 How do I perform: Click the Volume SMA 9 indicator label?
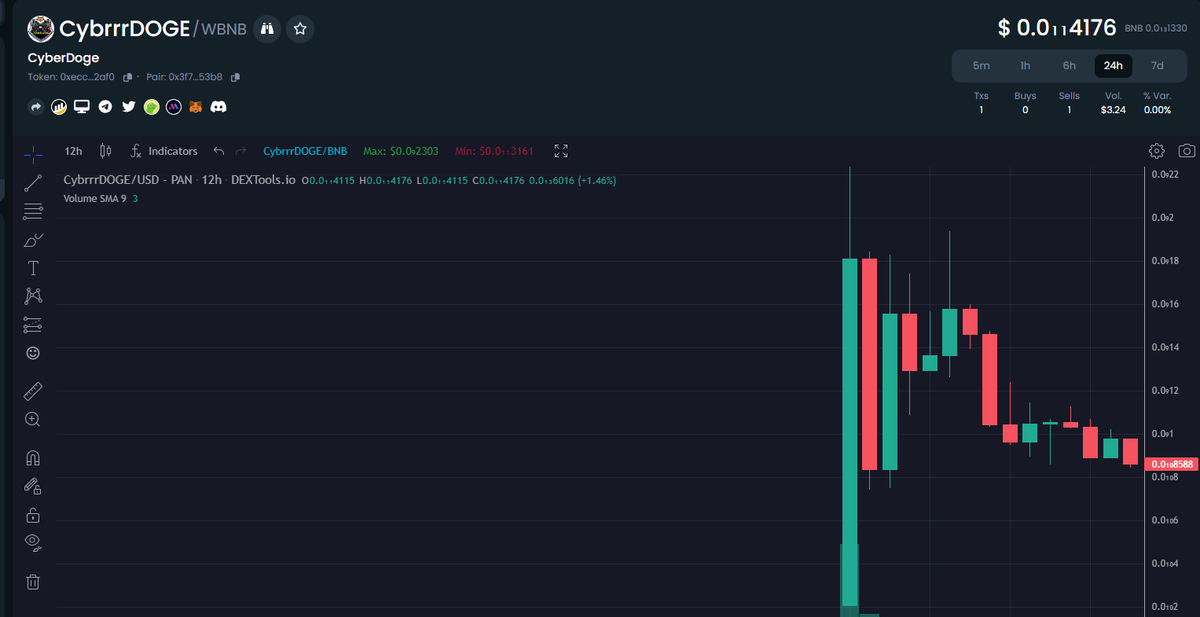94,199
